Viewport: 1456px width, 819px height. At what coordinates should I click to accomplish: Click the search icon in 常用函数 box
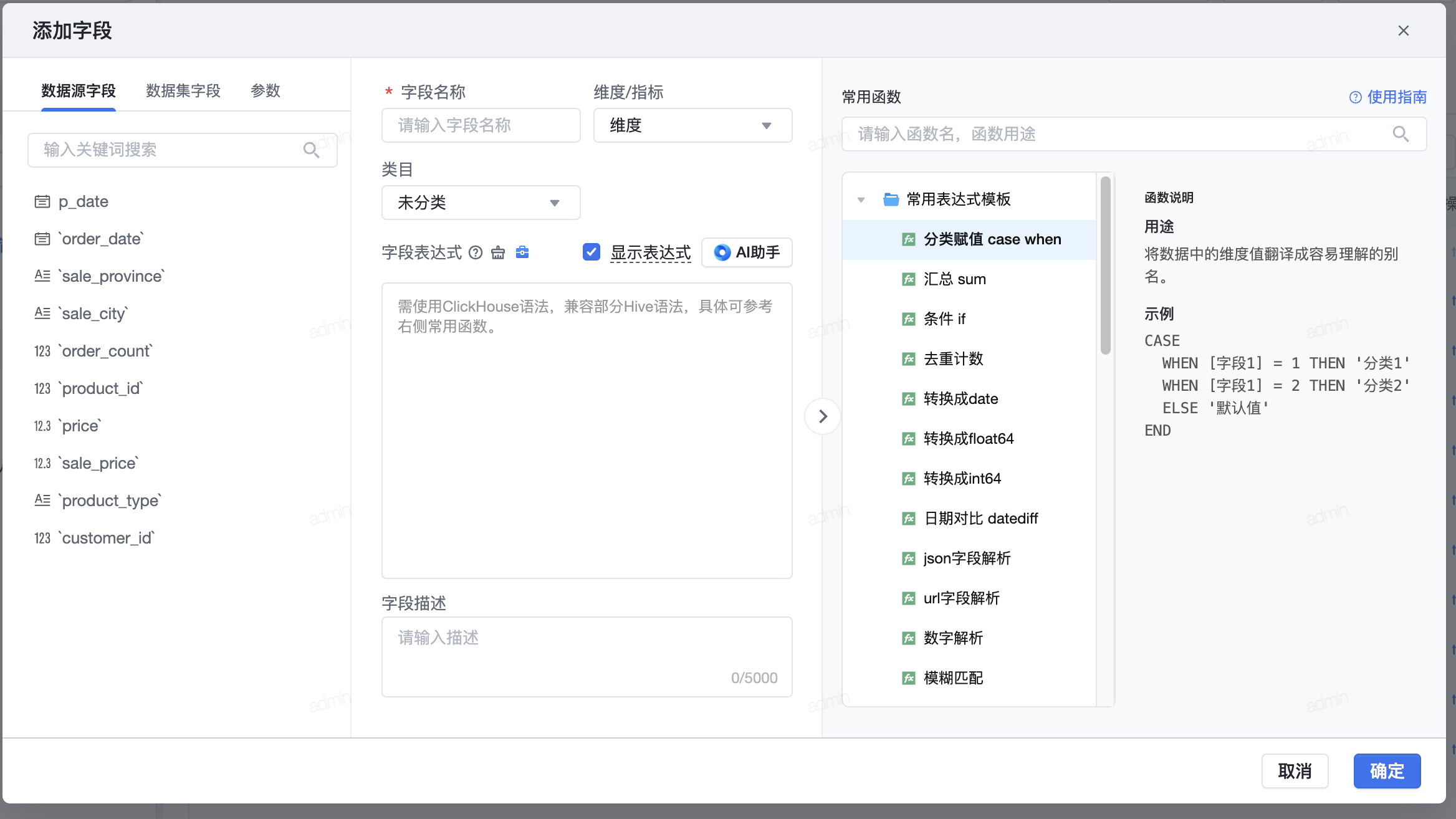[x=1401, y=134]
